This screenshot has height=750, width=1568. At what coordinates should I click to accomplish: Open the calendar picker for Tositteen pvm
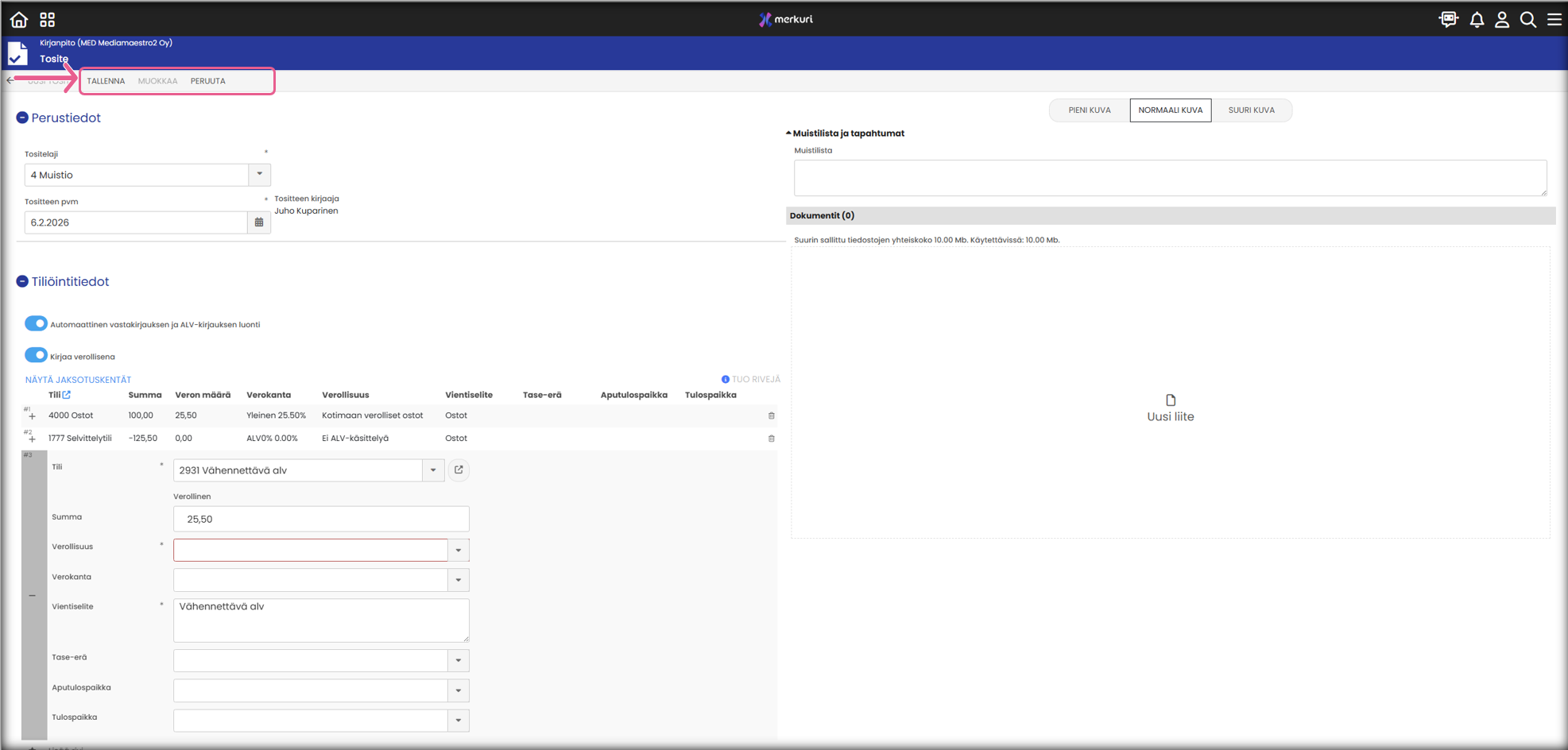(x=259, y=222)
